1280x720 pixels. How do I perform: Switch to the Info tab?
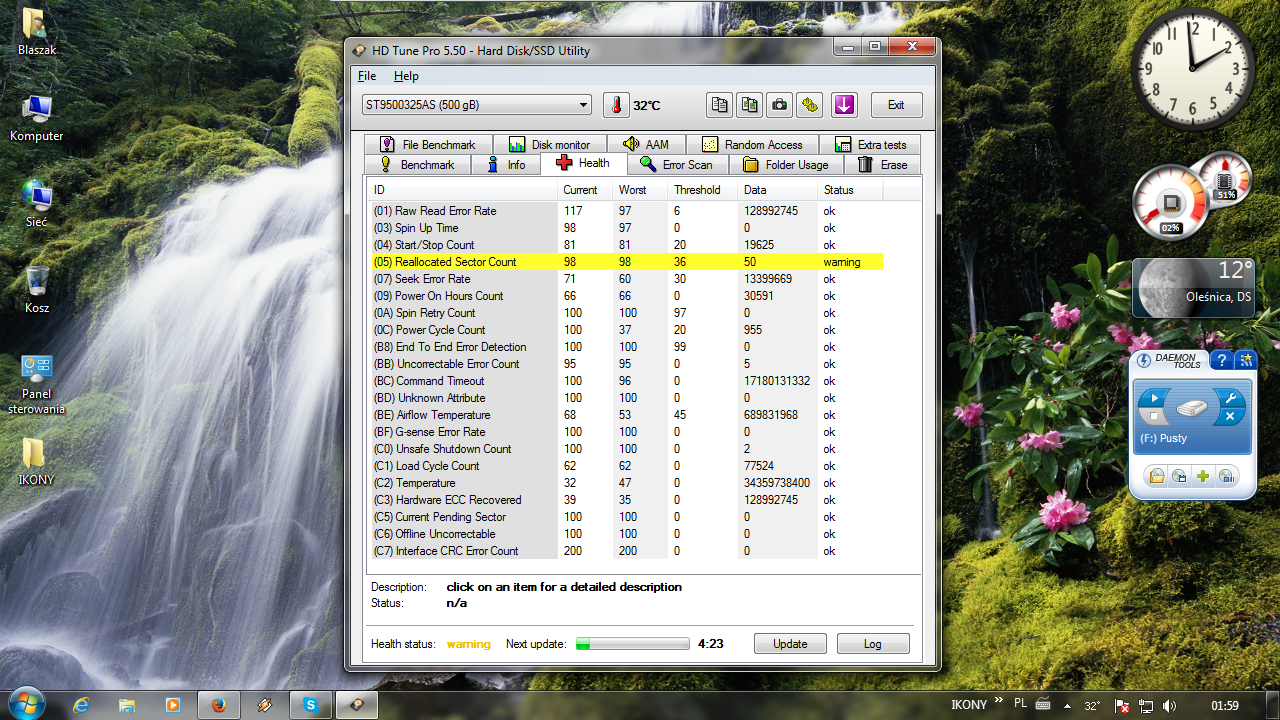click(x=506, y=165)
